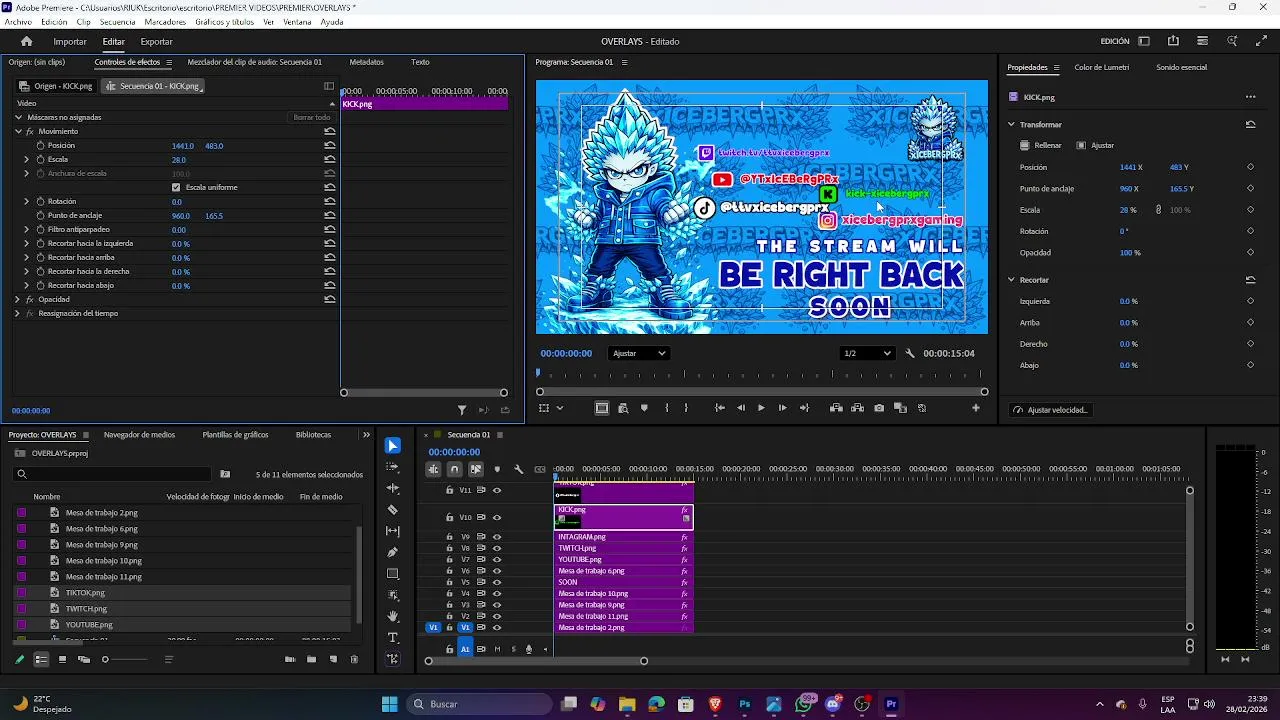This screenshot has height=720, width=1280.
Task: Click the Extract button in Program monitor
Action: [x=857, y=408]
